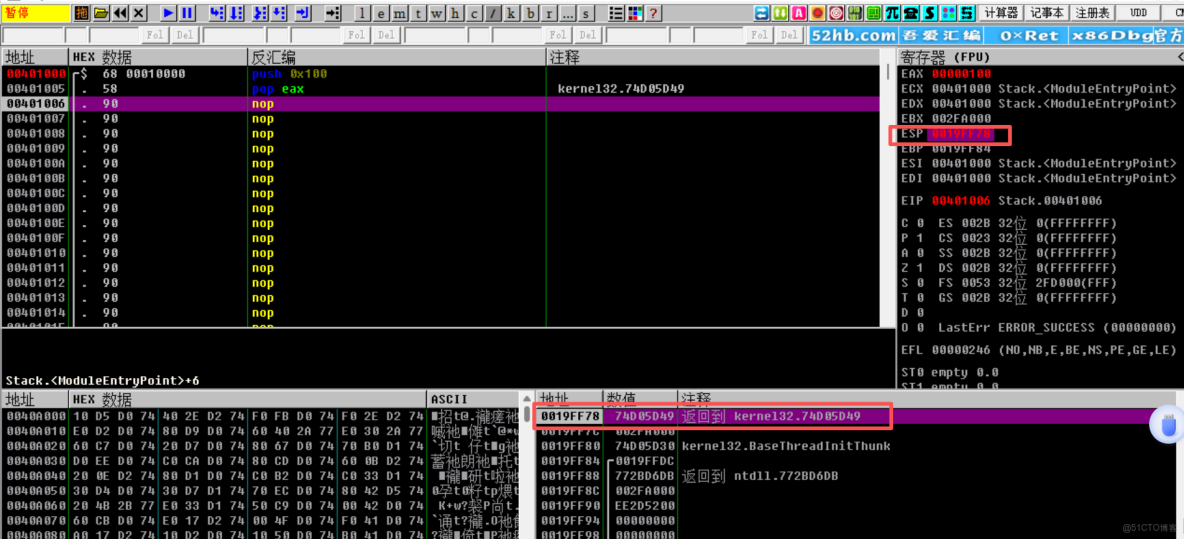The image size is (1184, 539).
Task: Click the 寄存器 (FPU) registers header
Action: 1041,57
